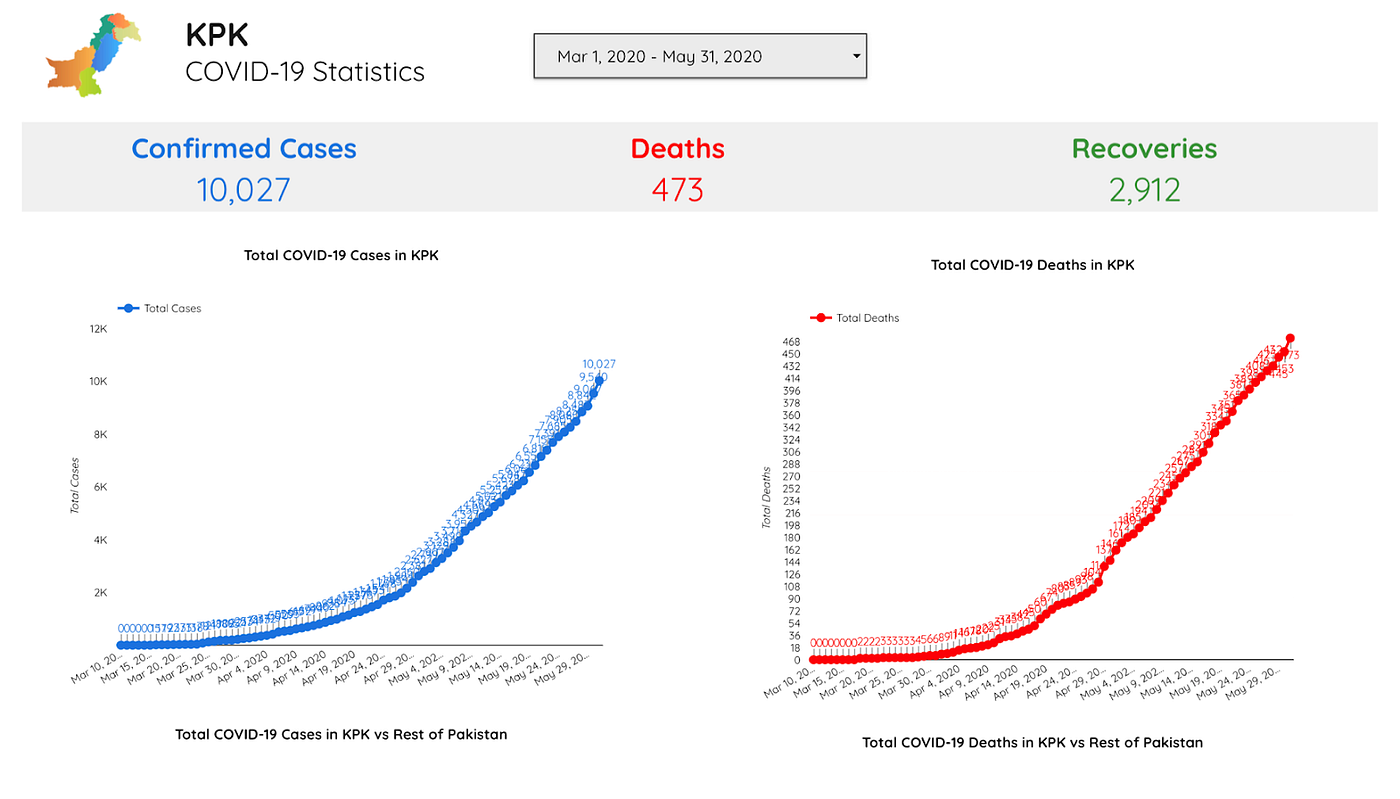
Task: Click the 10,027 data point on cases chart
Action: (599, 380)
